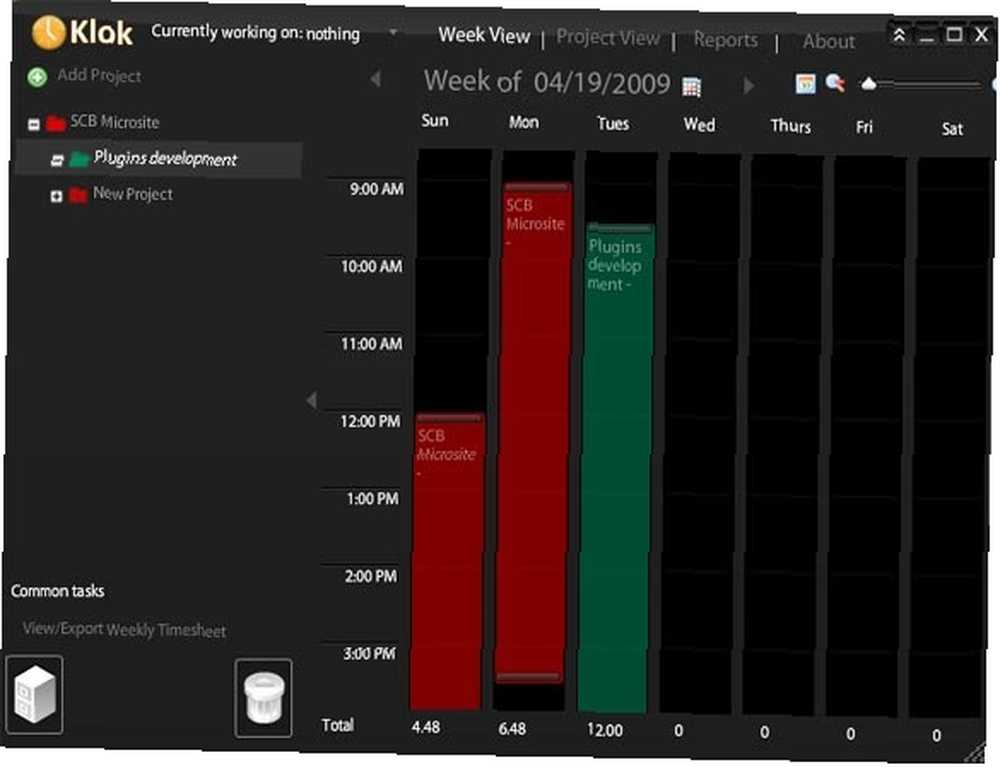Screen dimensions: 1000x767
Task: Click the 3:00 PM time label
Action: [x=369, y=654]
